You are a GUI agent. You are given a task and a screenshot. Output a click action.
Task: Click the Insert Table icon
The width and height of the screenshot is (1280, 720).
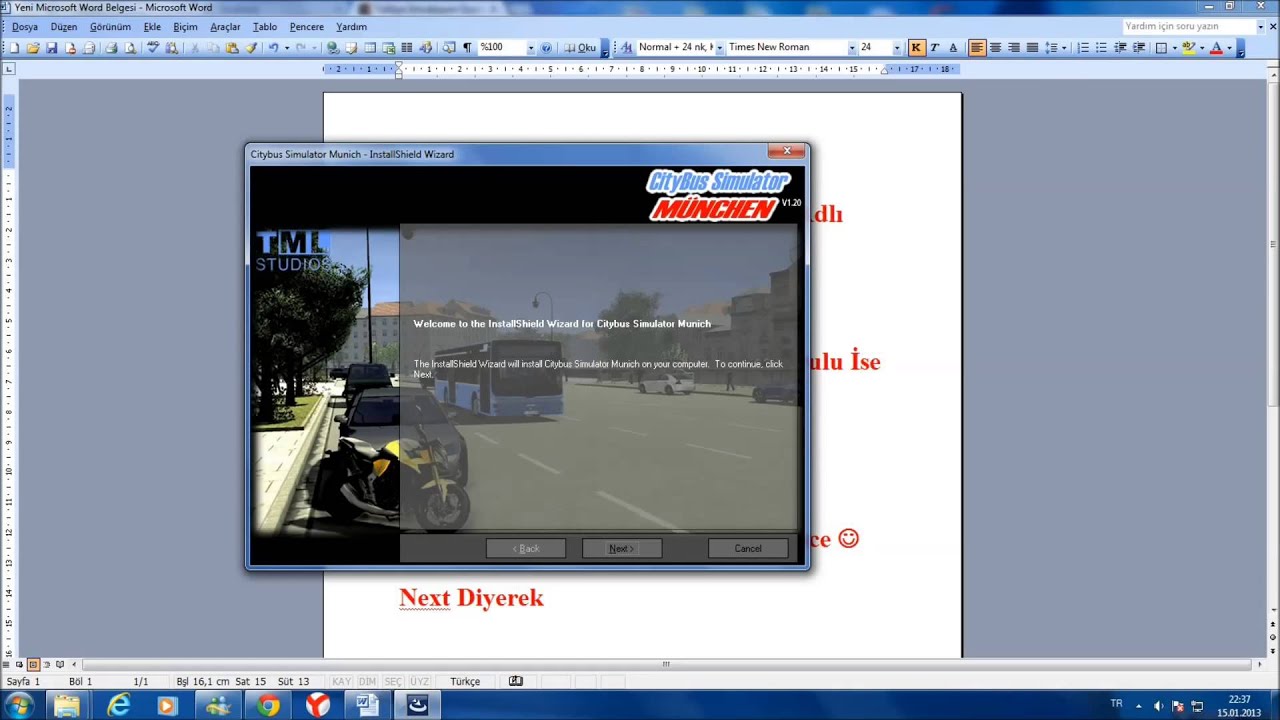(370, 47)
